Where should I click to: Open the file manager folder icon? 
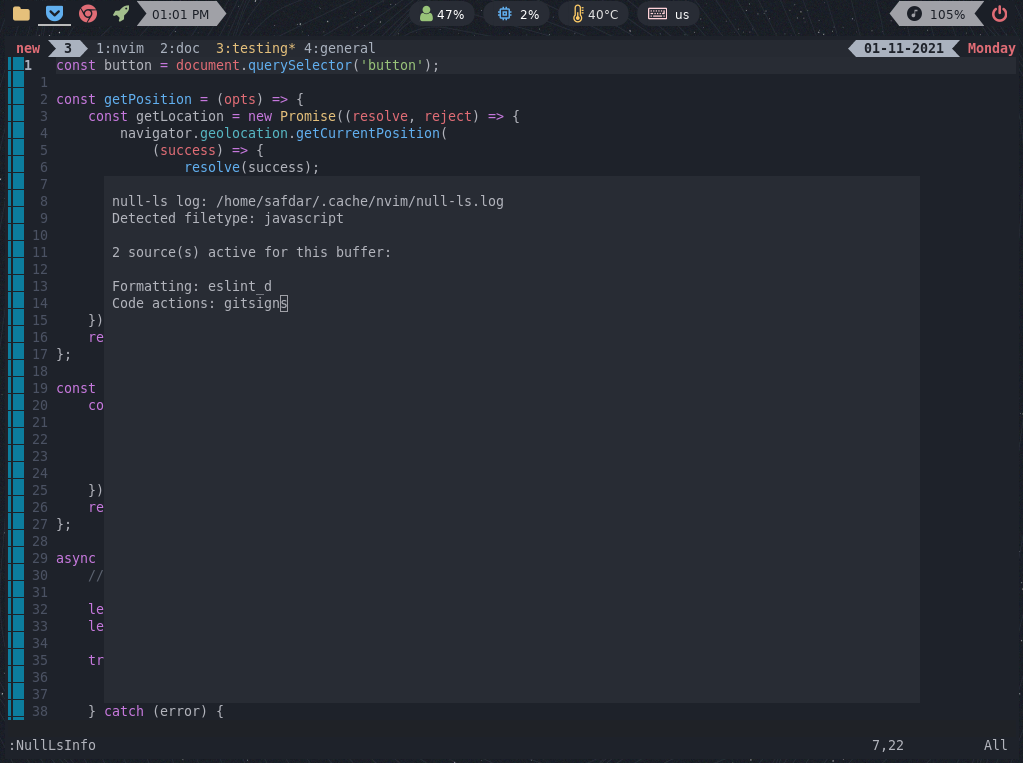coord(22,14)
